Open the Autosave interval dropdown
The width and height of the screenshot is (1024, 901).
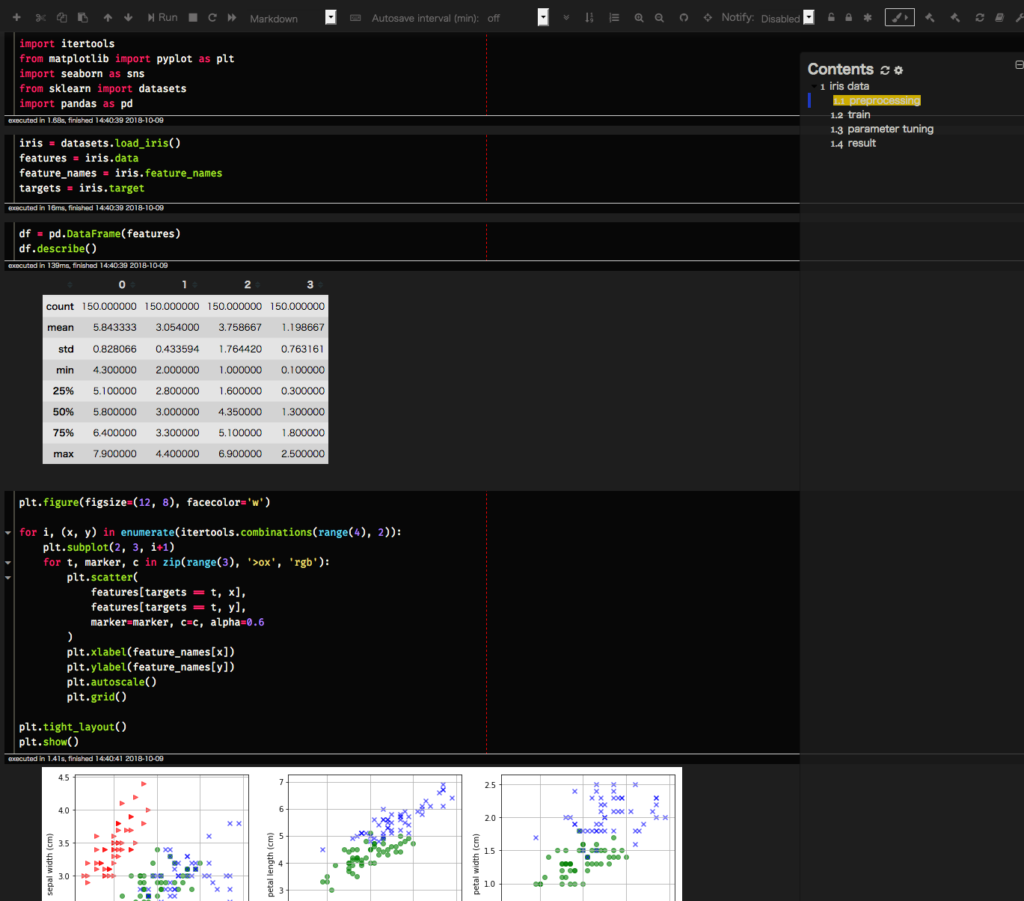517,18
